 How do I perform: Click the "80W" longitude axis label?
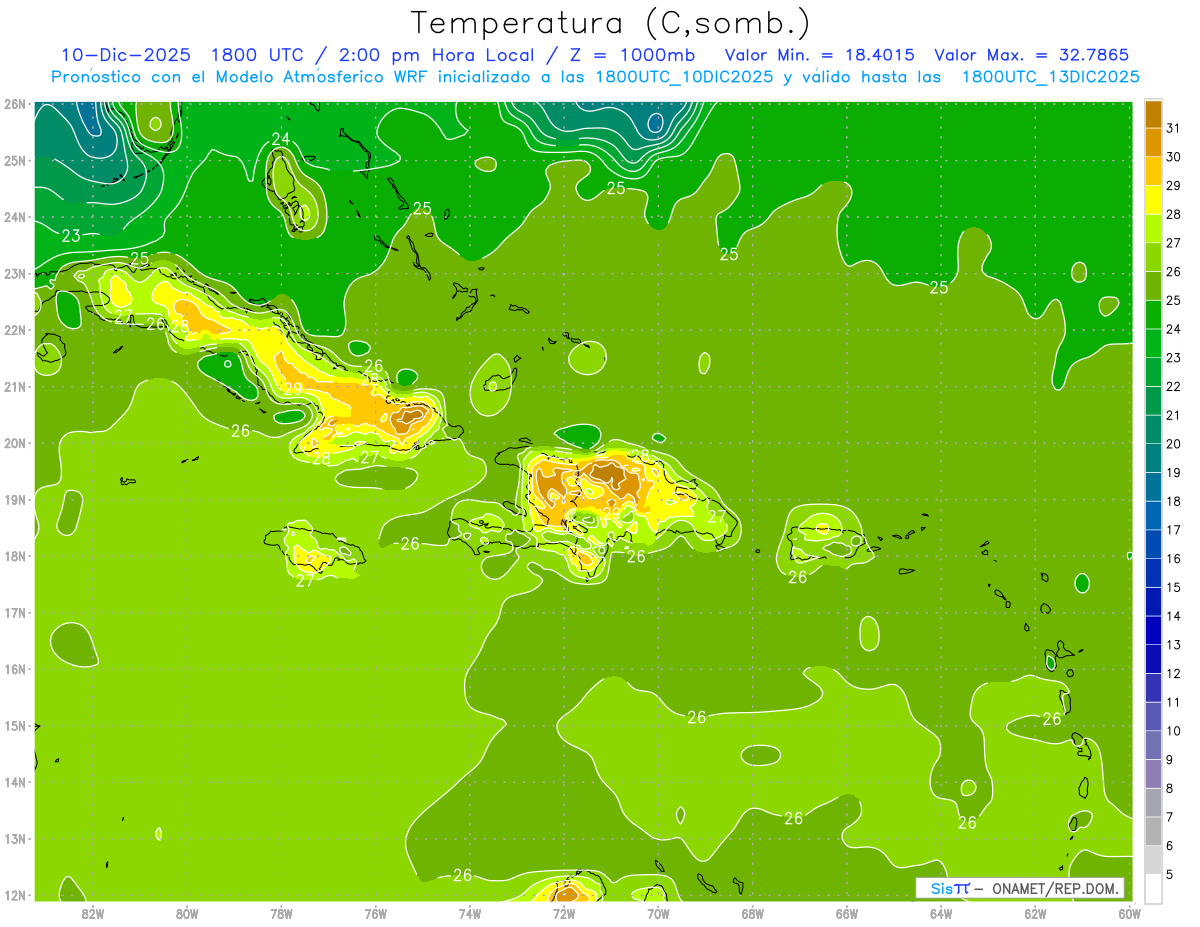coord(186,914)
